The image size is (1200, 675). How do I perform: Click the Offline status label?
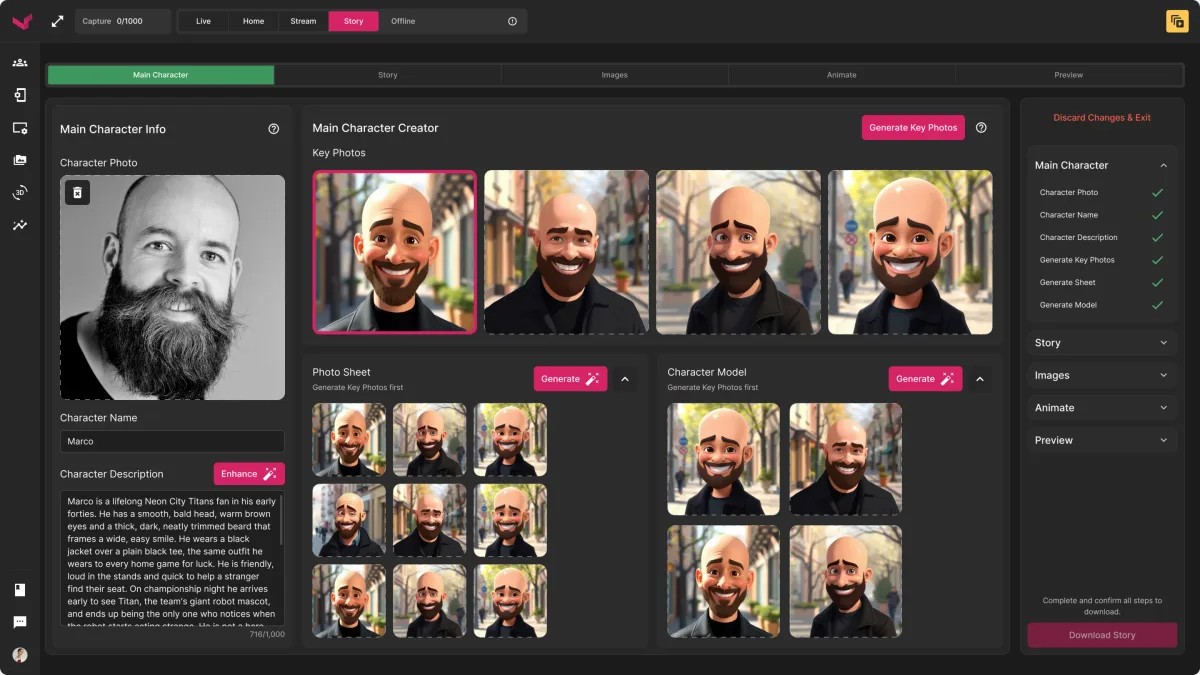[x=403, y=21]
